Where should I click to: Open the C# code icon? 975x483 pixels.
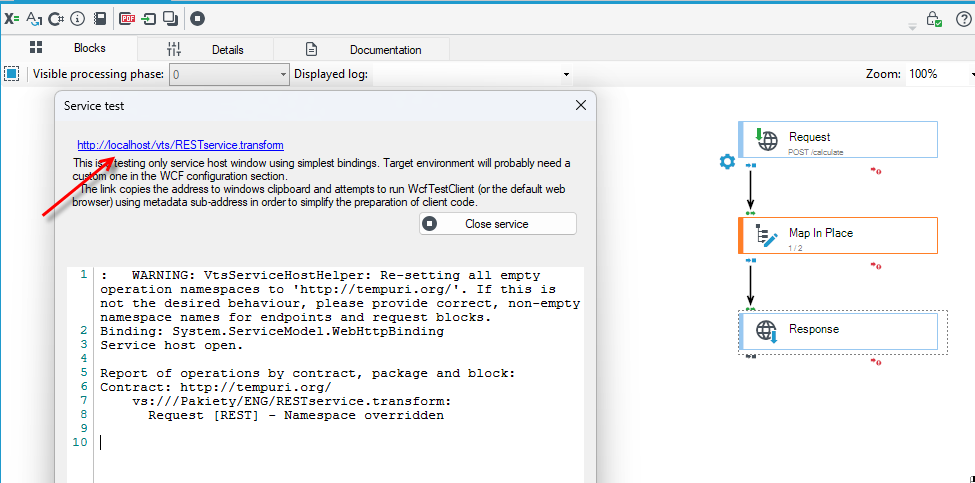pos(56,19)
